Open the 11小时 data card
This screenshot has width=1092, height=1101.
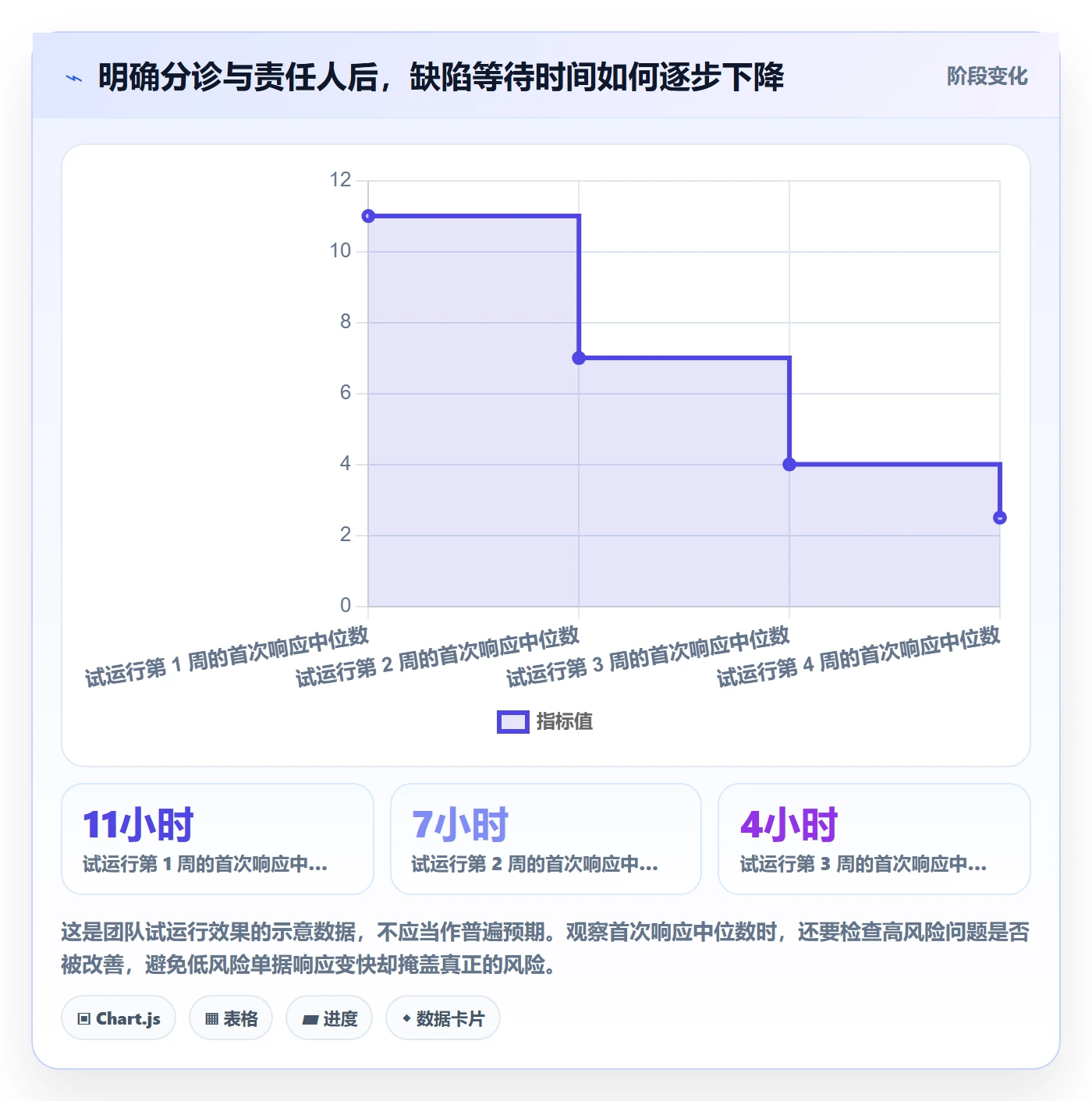pos(218,839)
